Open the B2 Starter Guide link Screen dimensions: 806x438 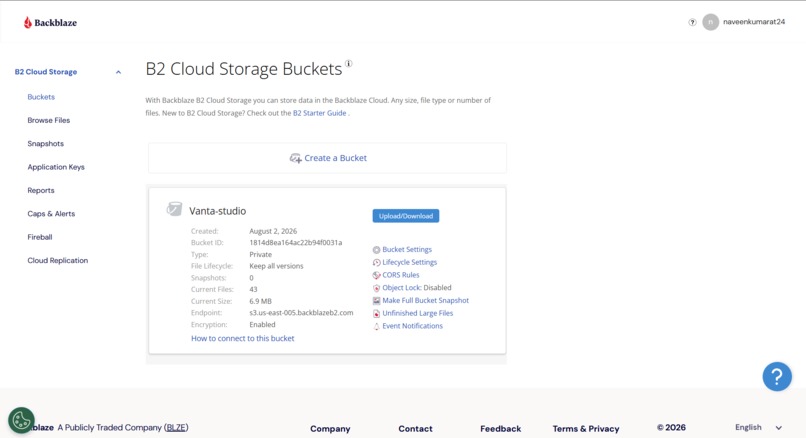(x=319, y=113)
